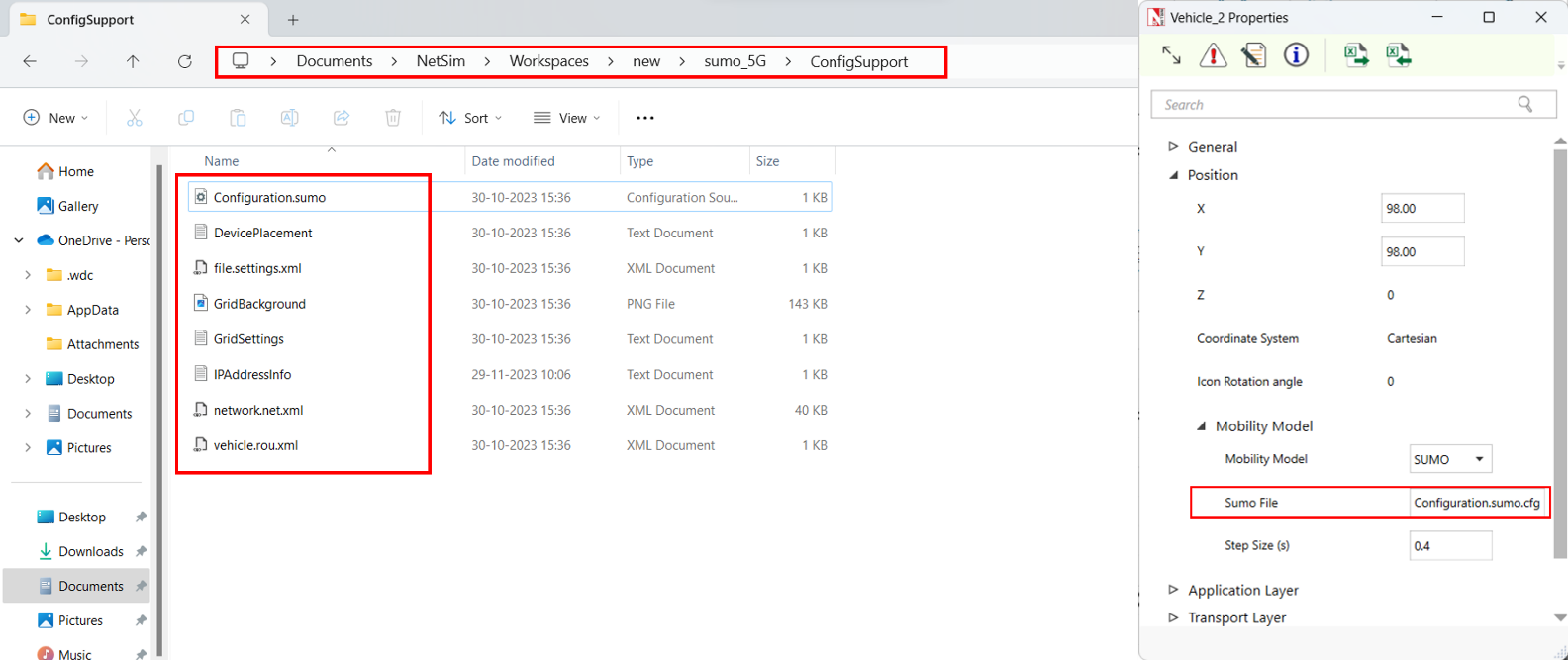Click the Copy icon in Explorer toolbar
Image resolution: width=1568 pixels, height=660 pixels.
pyautogui.click(x=186, y=118)
